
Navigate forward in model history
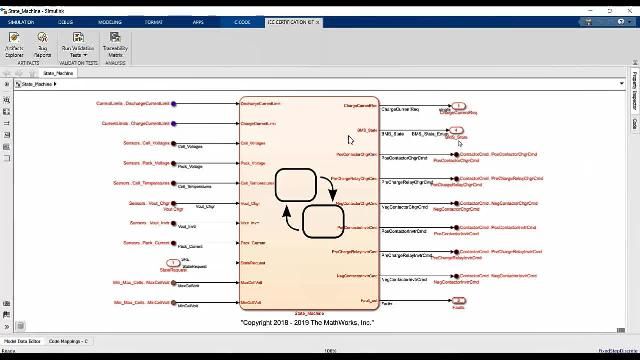coord(19,73)
